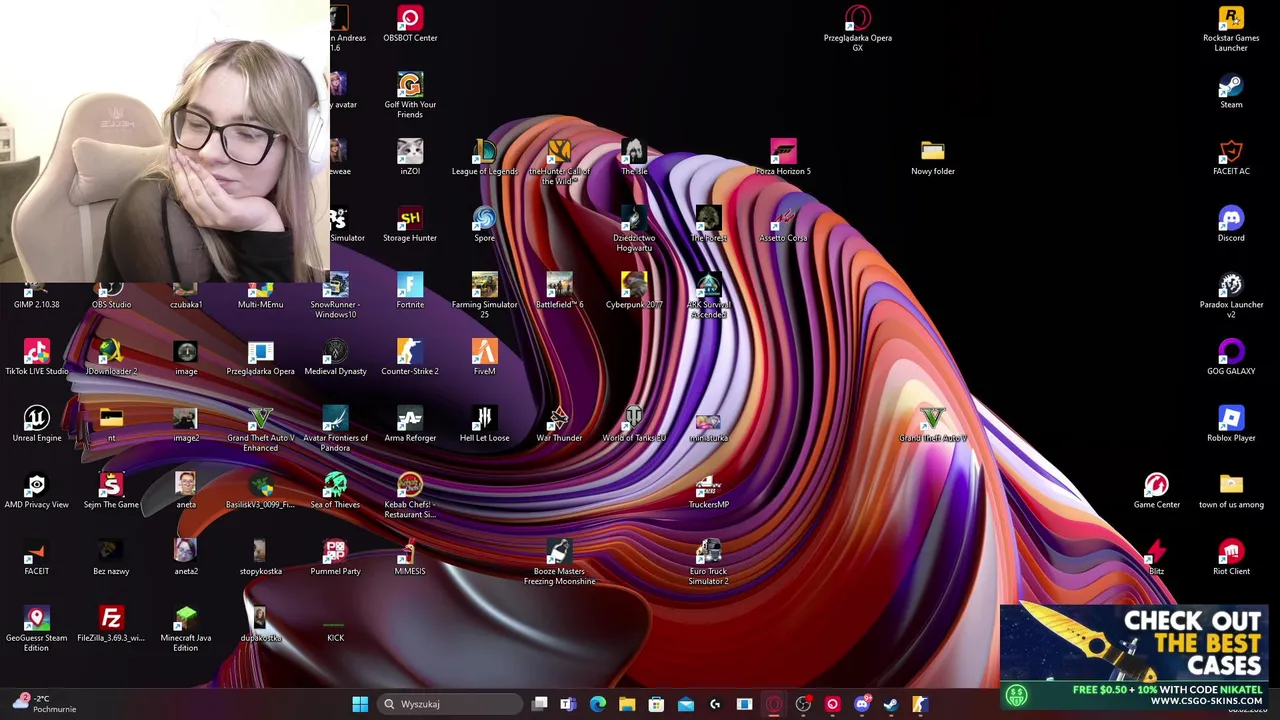
Task: Select the AMD Privacy View icon
Action: pos(37,492)
